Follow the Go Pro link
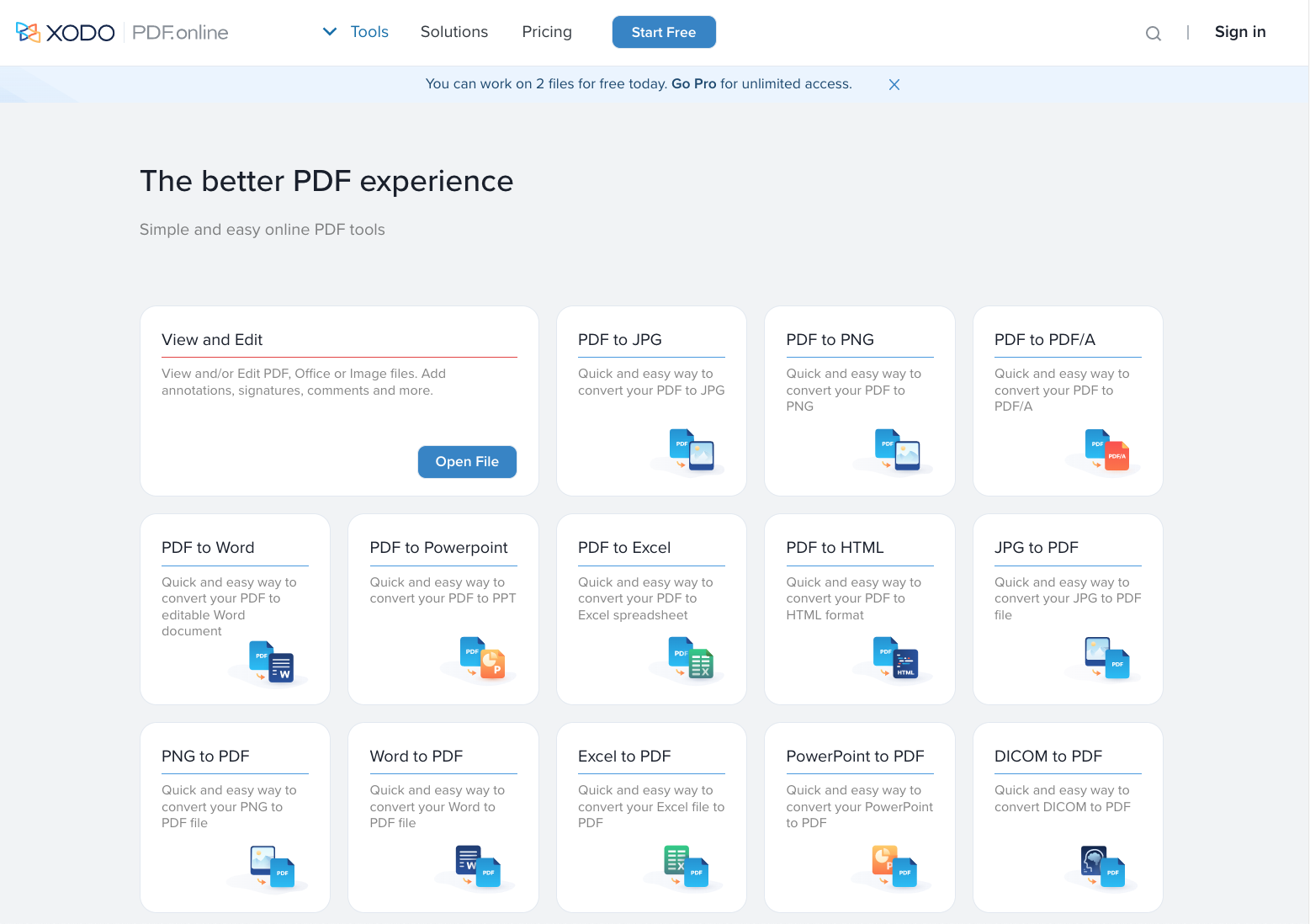The width and height of the screenshot is (1310, 924). click(693, 84)
